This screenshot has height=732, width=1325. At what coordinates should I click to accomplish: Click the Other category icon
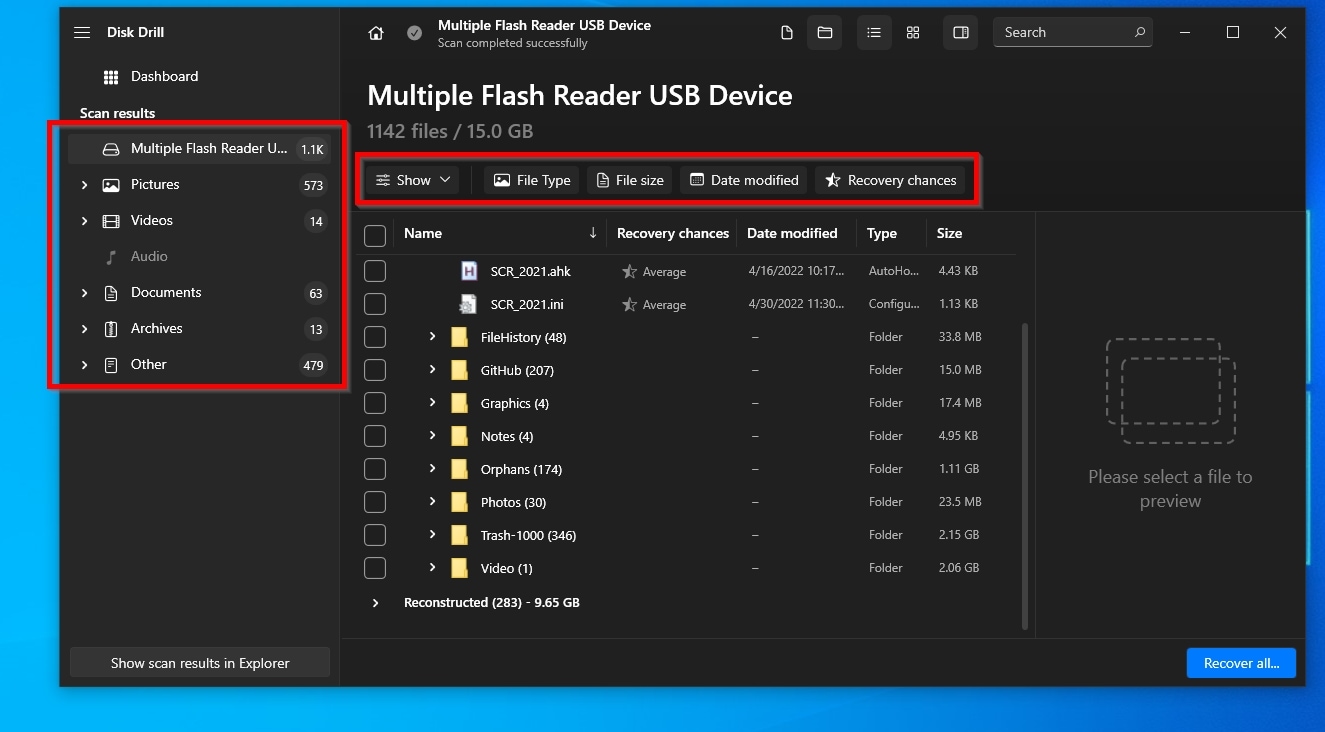(x=111, y=365)
